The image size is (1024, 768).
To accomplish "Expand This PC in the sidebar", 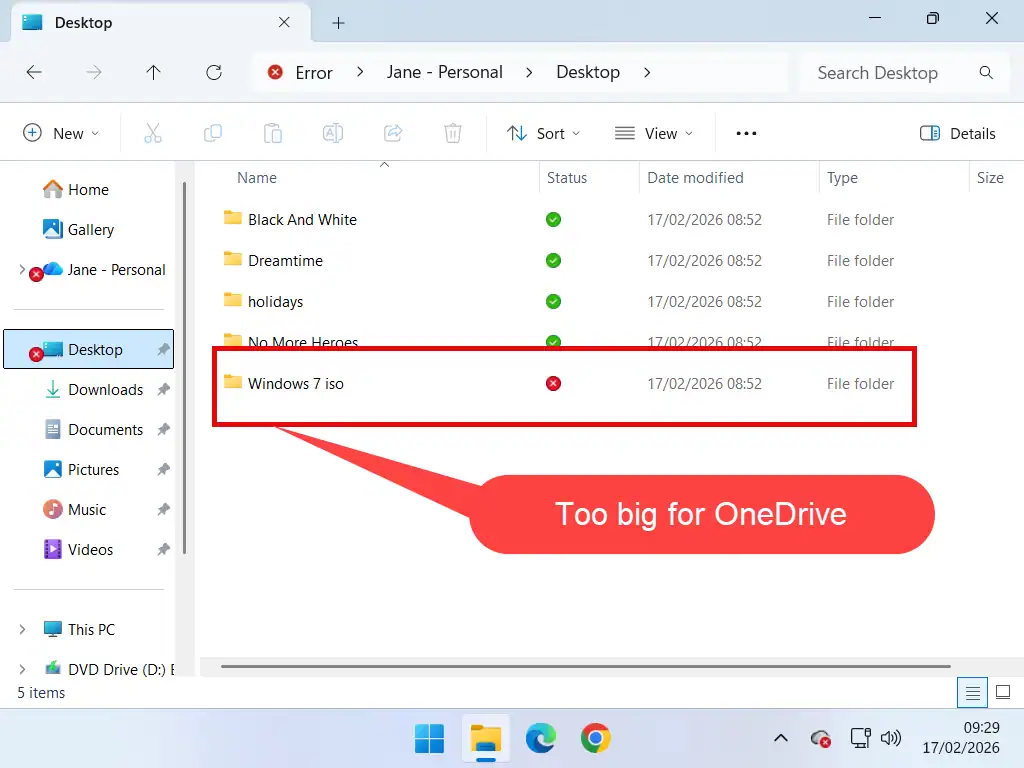I will [22, 629].
